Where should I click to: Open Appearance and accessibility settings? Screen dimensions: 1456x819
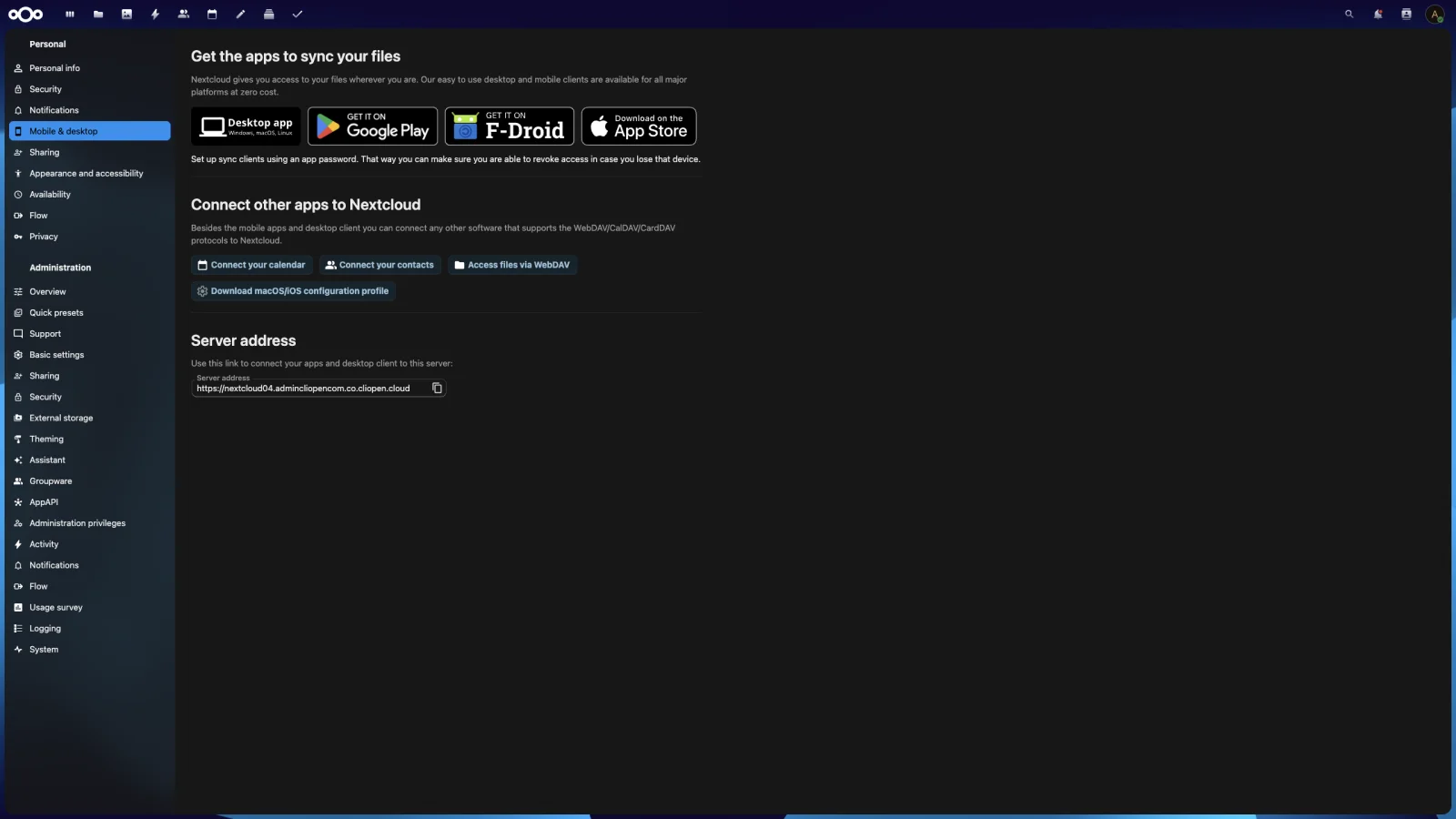[90, 173]
